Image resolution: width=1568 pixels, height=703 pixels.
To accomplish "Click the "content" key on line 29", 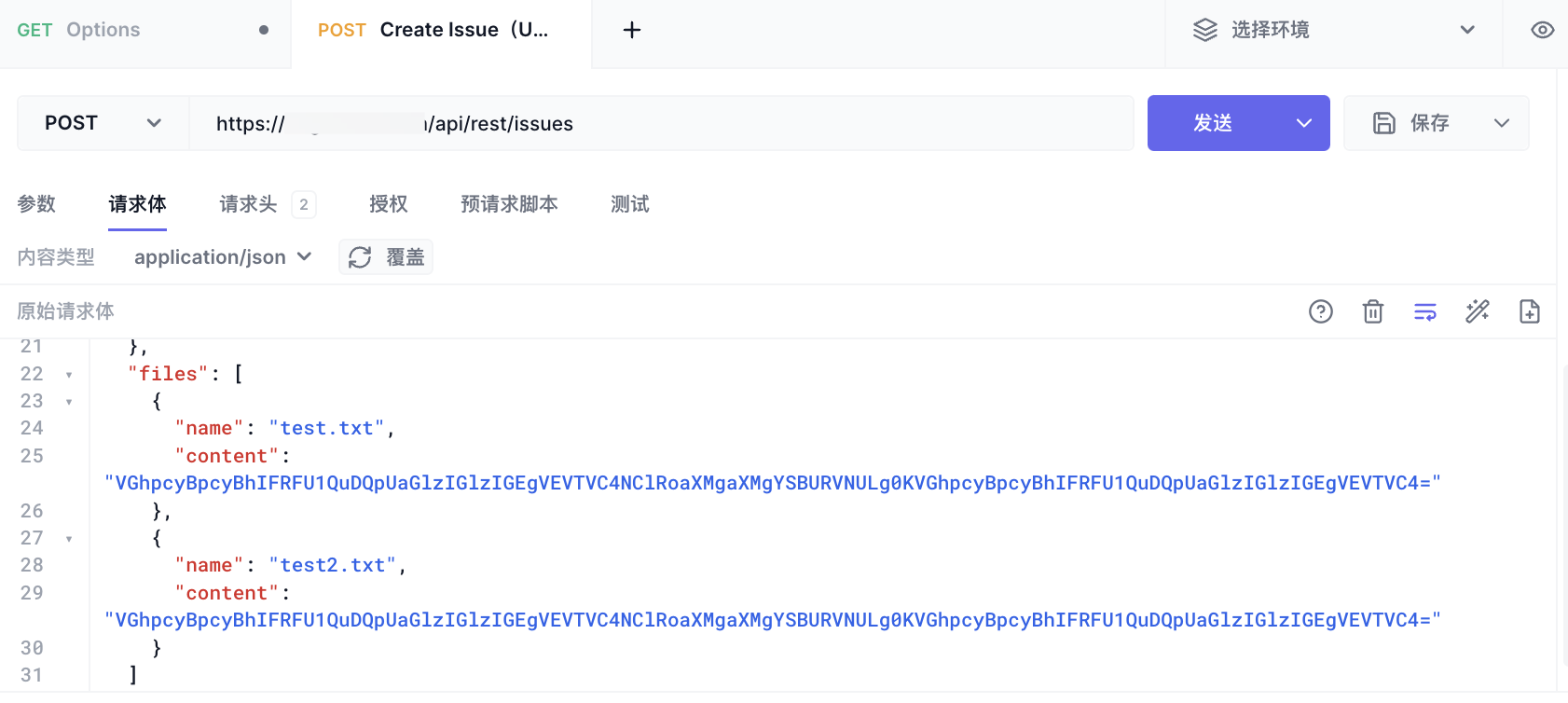I will pos(227,593).
